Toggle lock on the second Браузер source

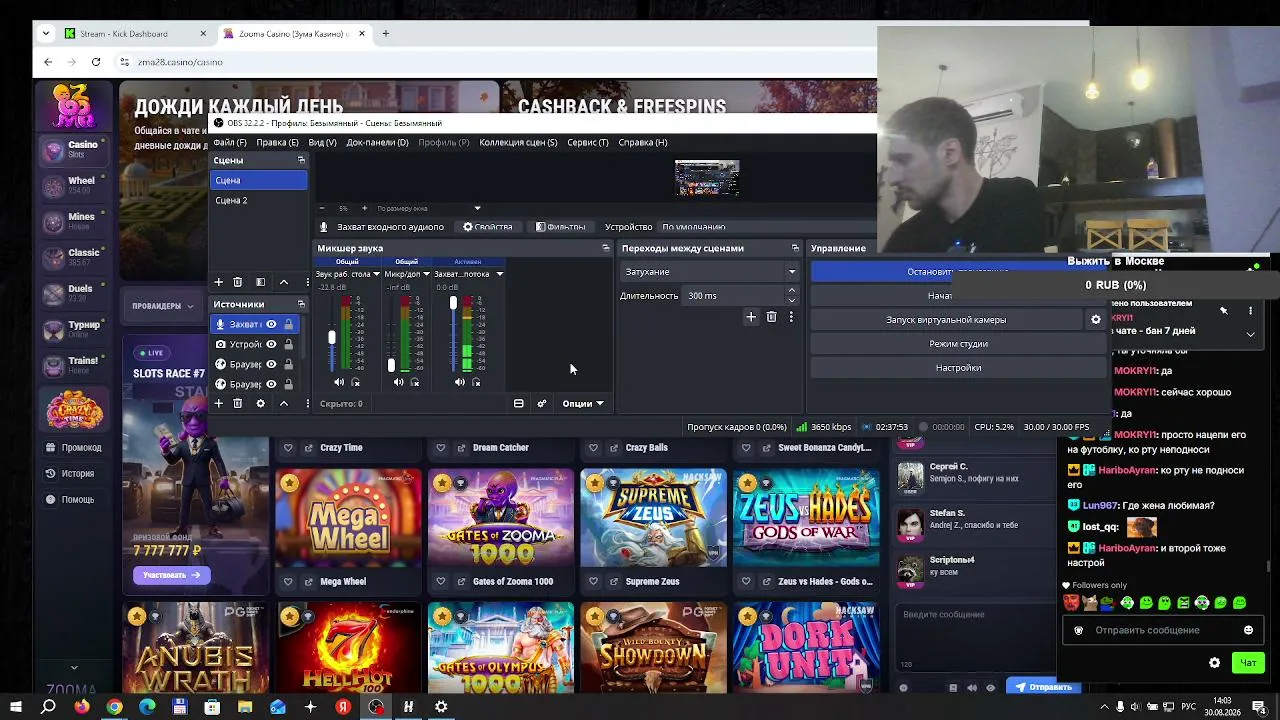288,384
